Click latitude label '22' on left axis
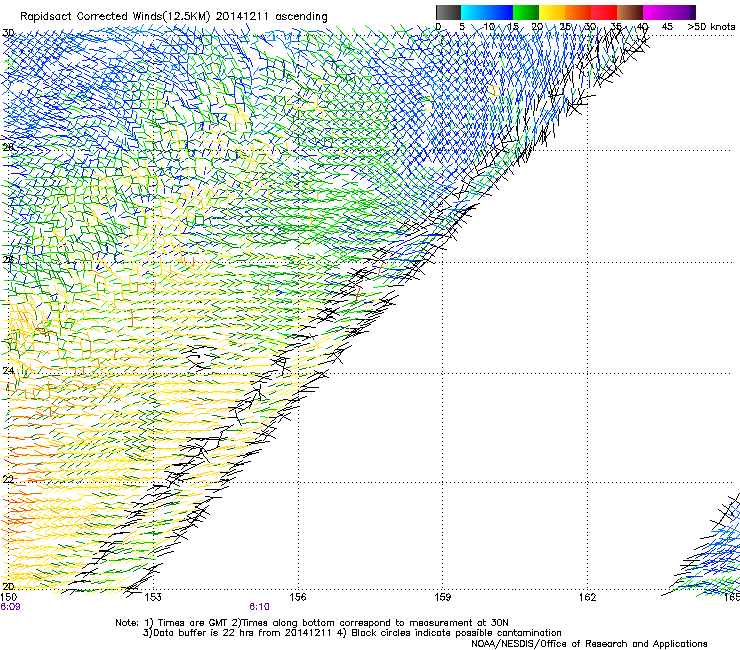The width and height of the screenshot is (740, 650). [x=8, y=479]
